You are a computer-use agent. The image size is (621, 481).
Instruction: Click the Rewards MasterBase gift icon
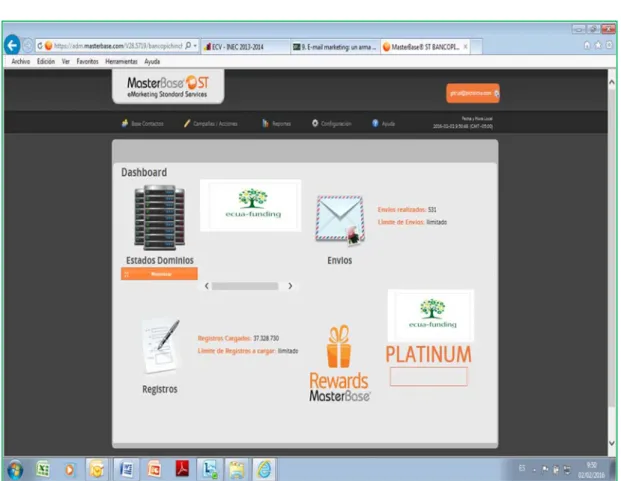(339, 346)
